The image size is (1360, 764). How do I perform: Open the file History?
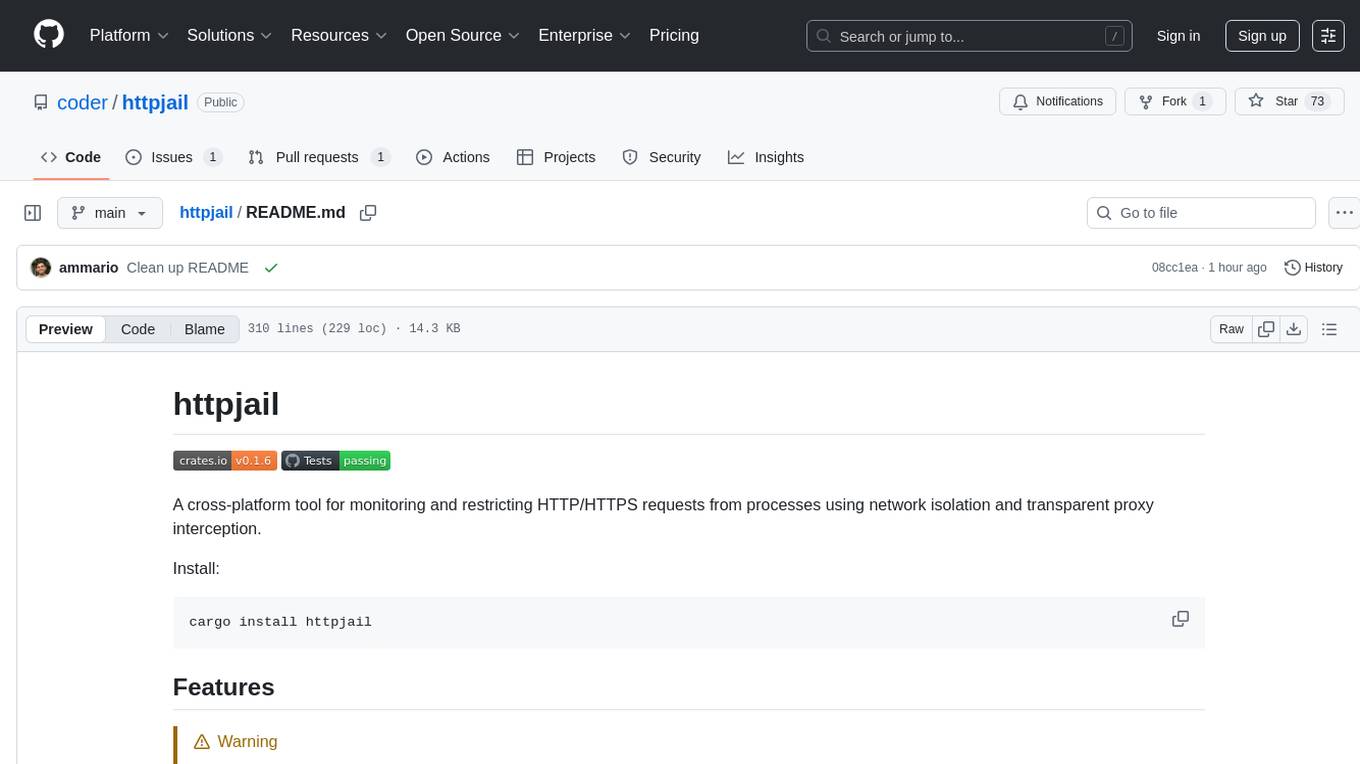tap(1313, 268)
